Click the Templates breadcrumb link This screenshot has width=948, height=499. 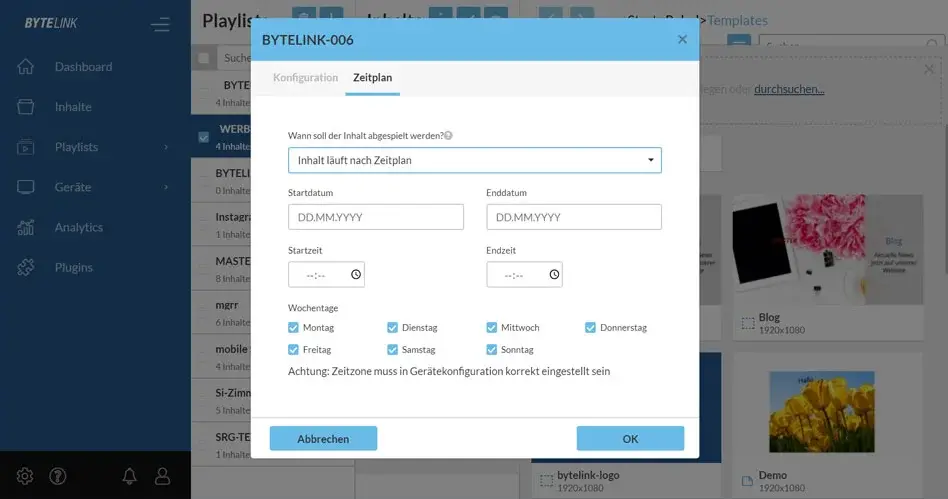click(x=737, y=21)
